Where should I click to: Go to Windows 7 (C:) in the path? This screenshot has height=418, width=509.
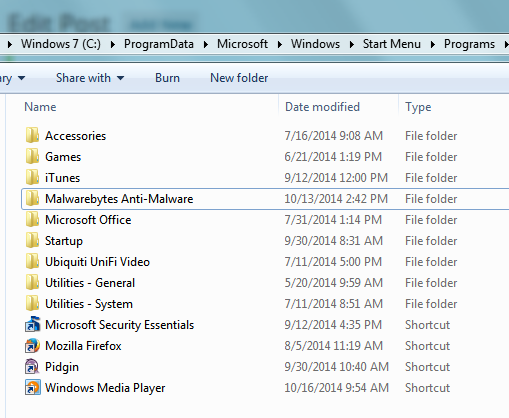tap(61, 44)
